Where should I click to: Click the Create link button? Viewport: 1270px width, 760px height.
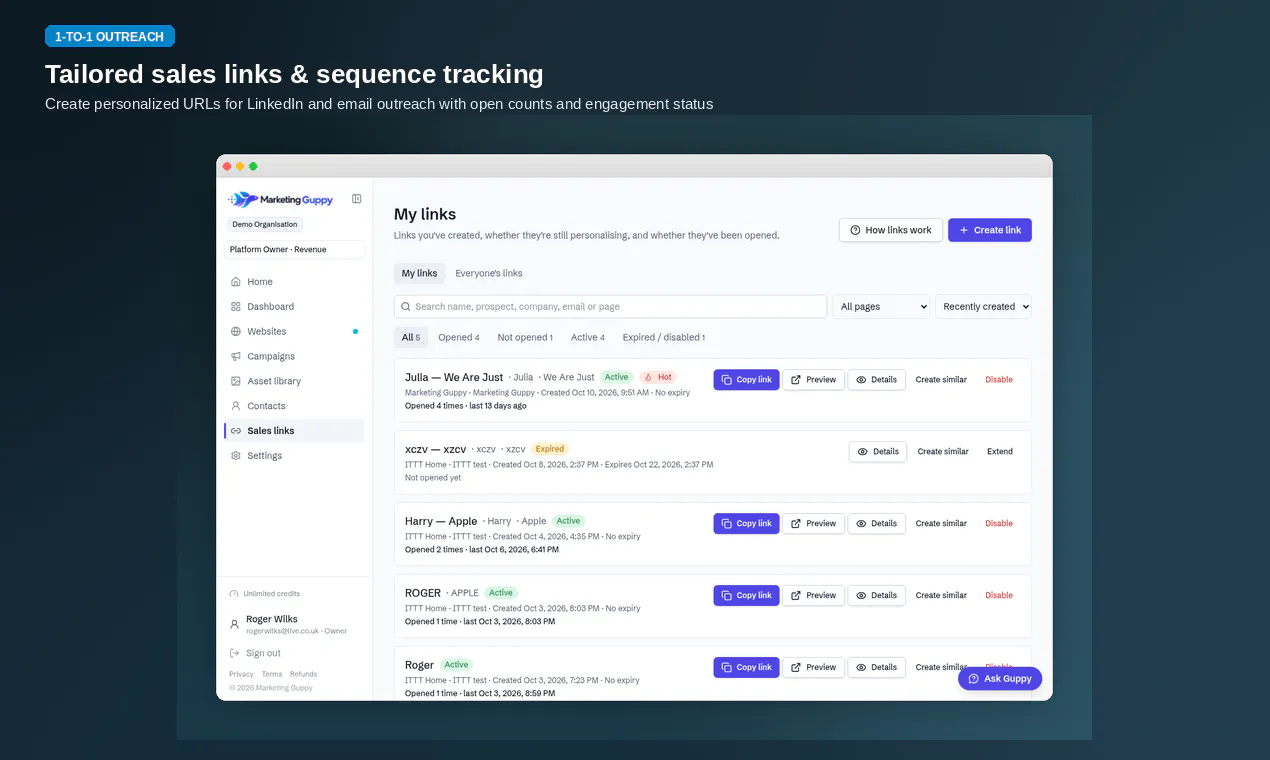[x=990, y=230]
